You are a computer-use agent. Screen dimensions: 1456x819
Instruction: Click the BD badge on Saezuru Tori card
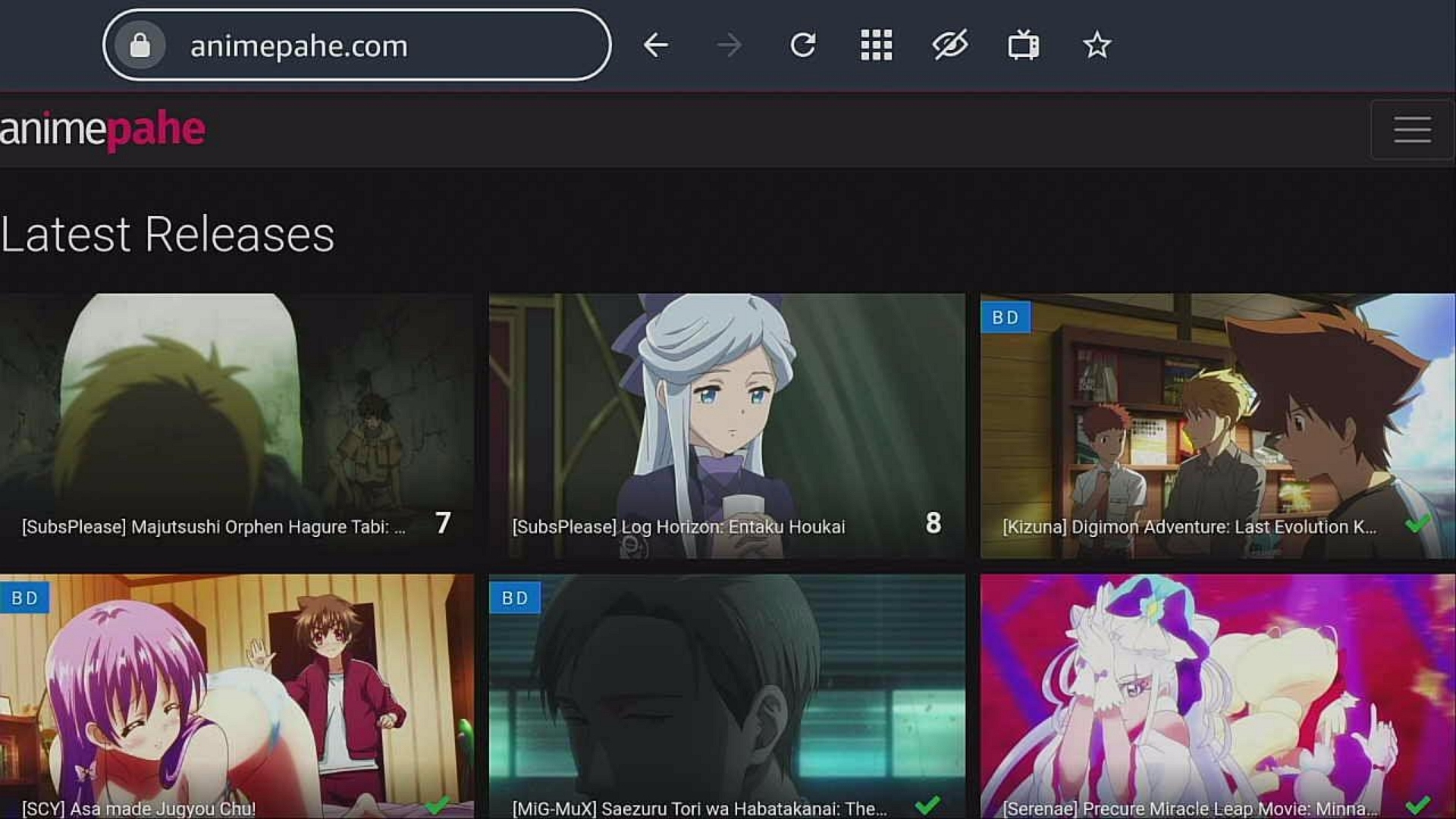[x=515, y=598]
